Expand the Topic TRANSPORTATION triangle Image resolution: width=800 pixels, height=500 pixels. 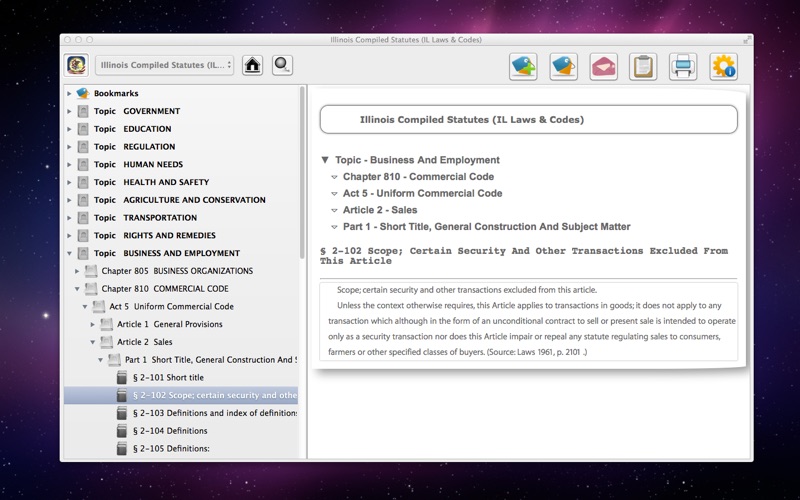pos(69,218)
